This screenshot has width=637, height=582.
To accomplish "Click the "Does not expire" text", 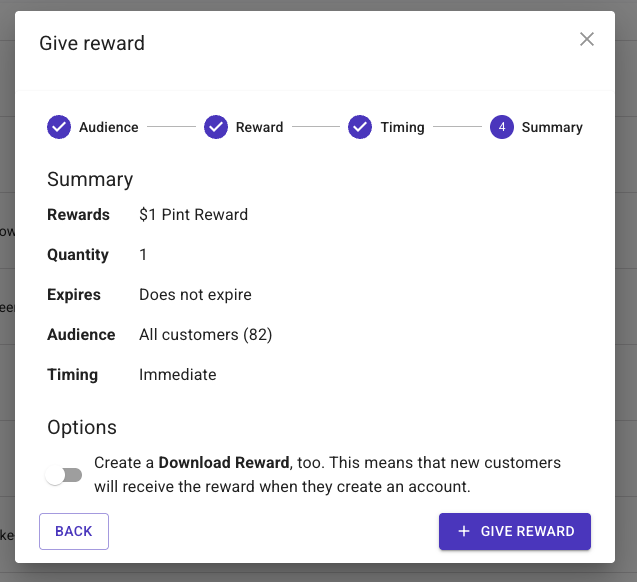I will (x=195, y=294).
